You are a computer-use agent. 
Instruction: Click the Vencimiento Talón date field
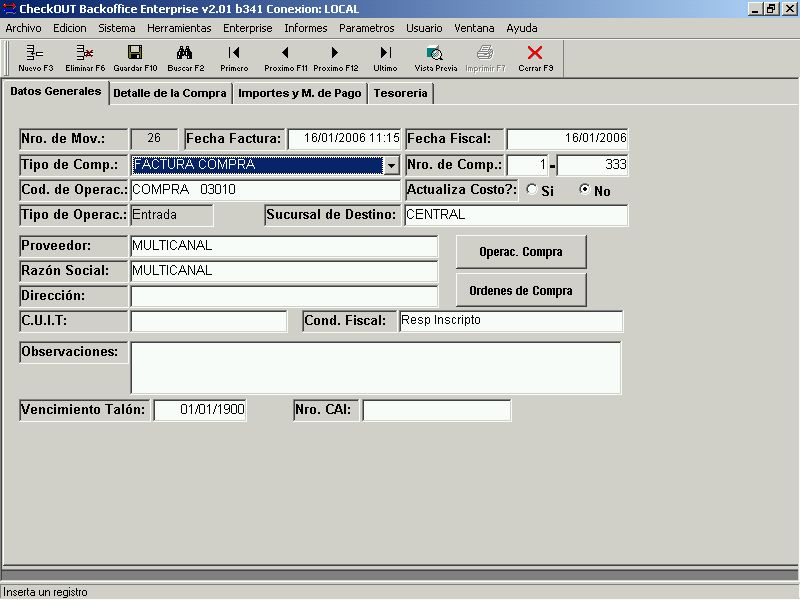[x=200, y=410]
